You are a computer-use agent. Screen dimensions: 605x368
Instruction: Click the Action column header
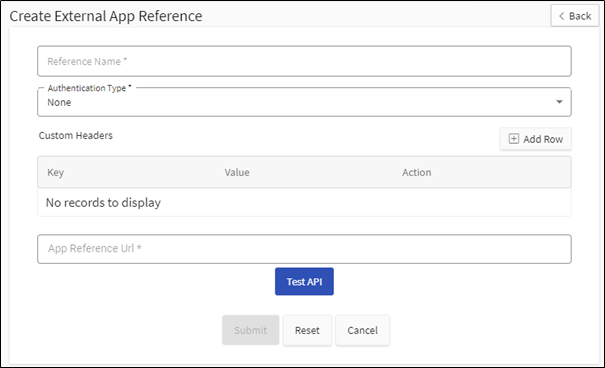tap(417, 172)
